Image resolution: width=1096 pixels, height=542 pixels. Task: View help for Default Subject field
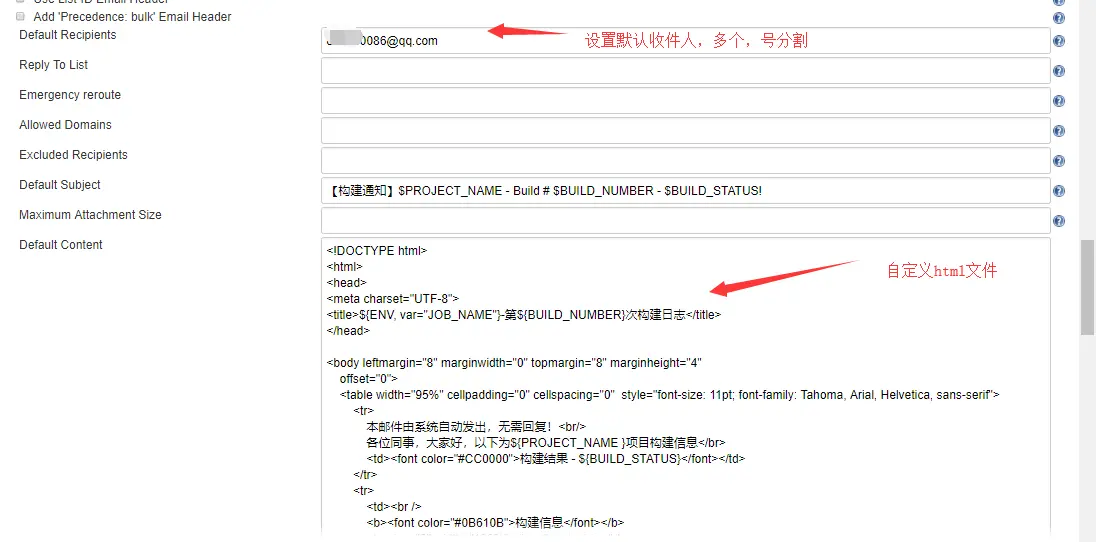pos(1059,192)
